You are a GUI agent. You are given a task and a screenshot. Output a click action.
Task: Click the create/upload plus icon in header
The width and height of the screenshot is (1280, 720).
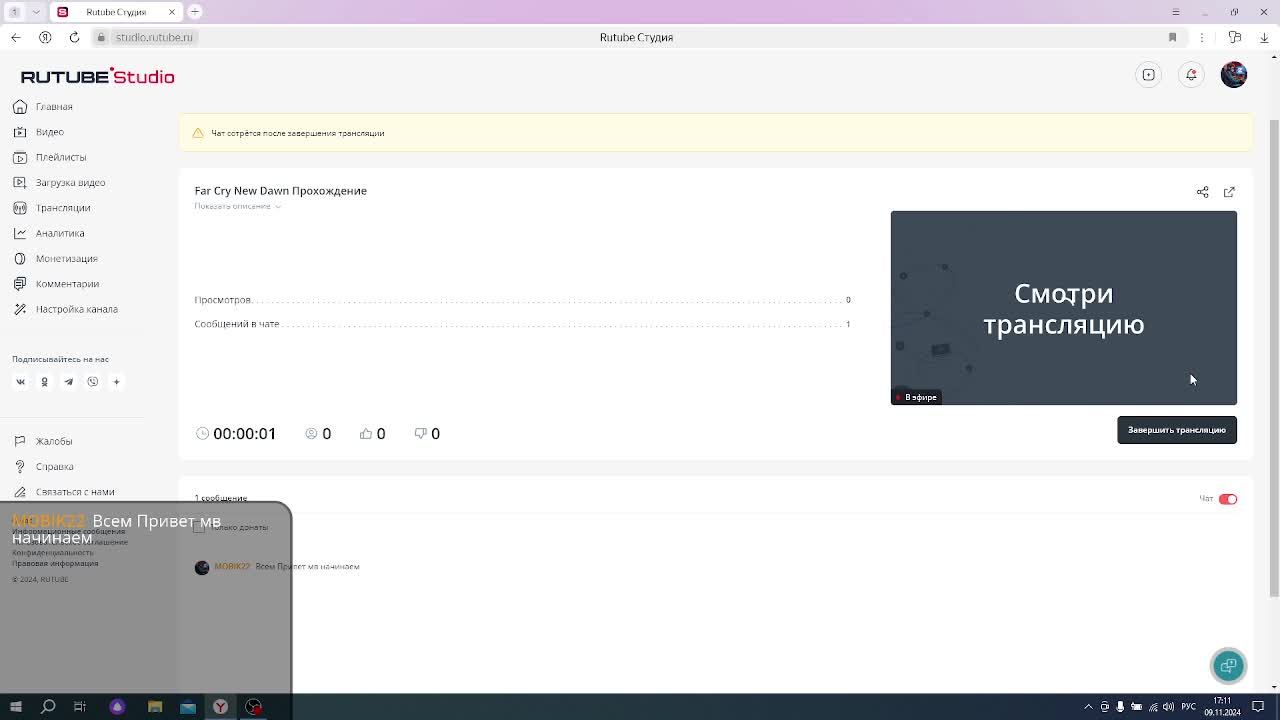point(1149,75)
